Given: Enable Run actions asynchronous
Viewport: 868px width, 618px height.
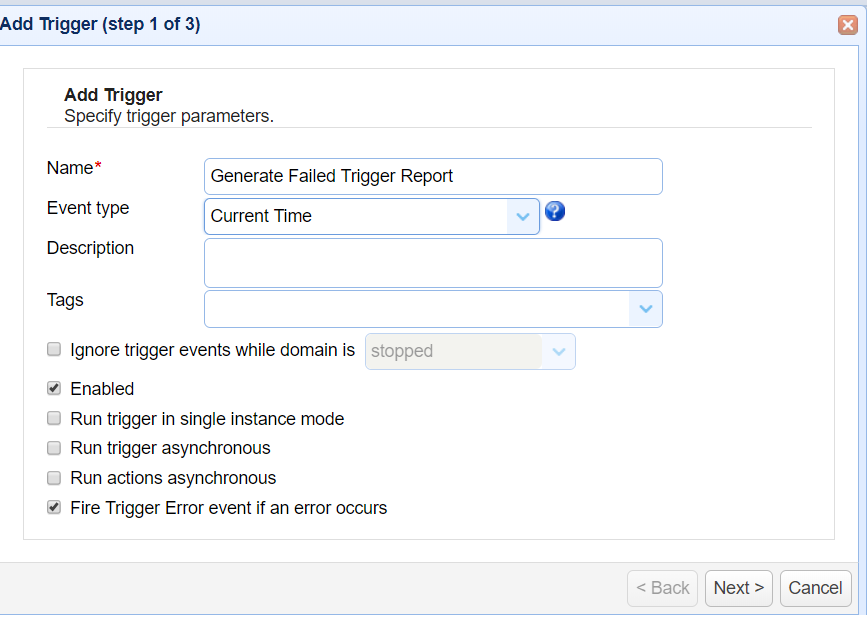Looking at the screenshot, I should pyautogui.click(x=54, y=478).
